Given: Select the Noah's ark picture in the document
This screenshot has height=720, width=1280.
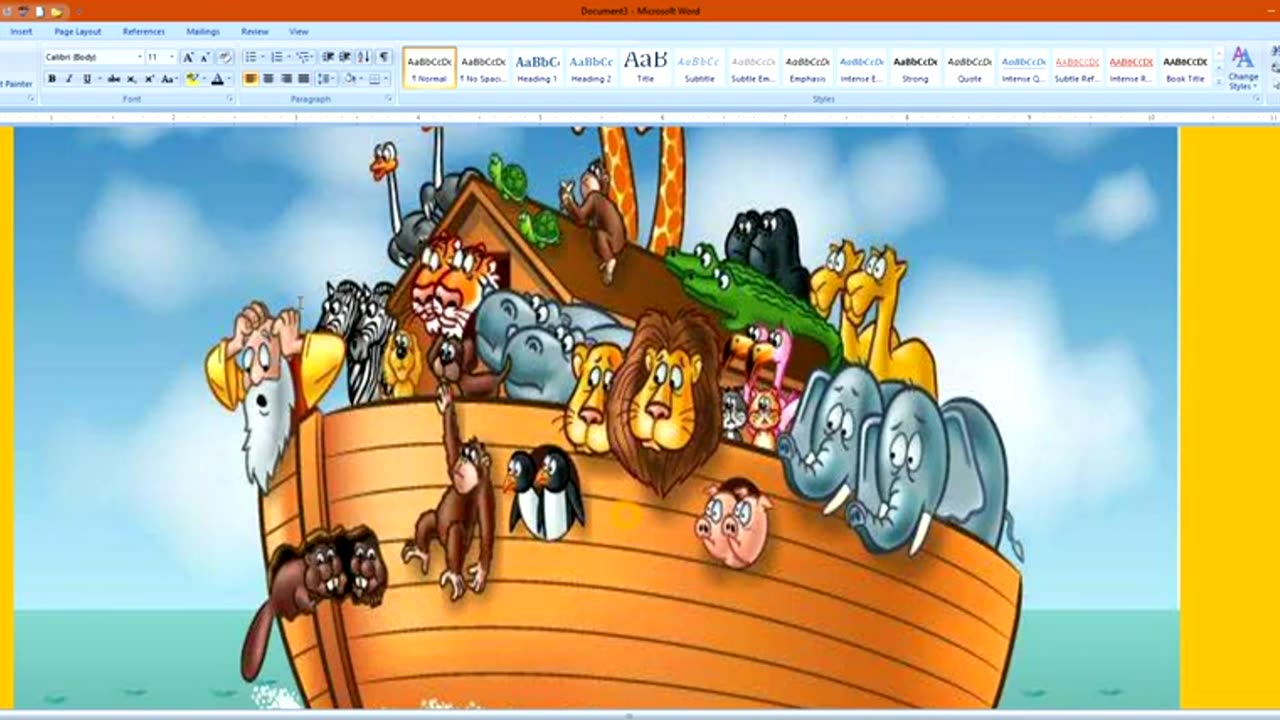Looking at the screenshot, I should point(596,417).
